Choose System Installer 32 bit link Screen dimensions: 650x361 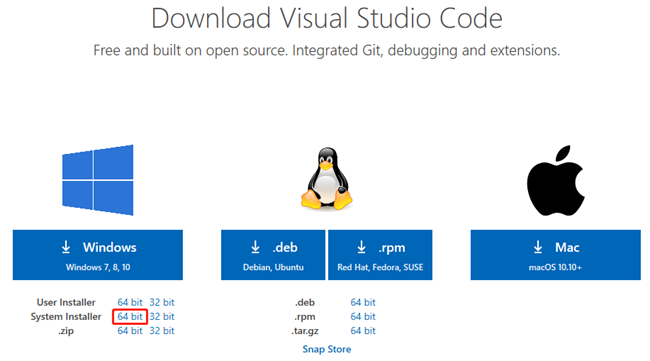coord(162,317)
